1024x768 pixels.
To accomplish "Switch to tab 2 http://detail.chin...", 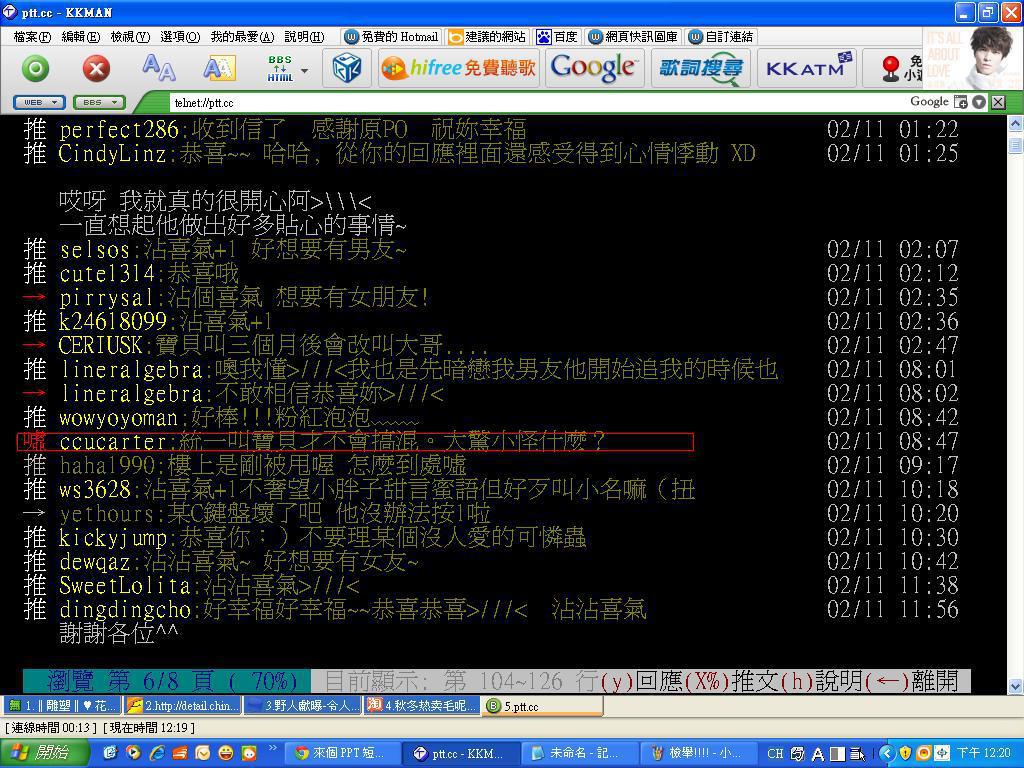I will (x=182, y=705).
